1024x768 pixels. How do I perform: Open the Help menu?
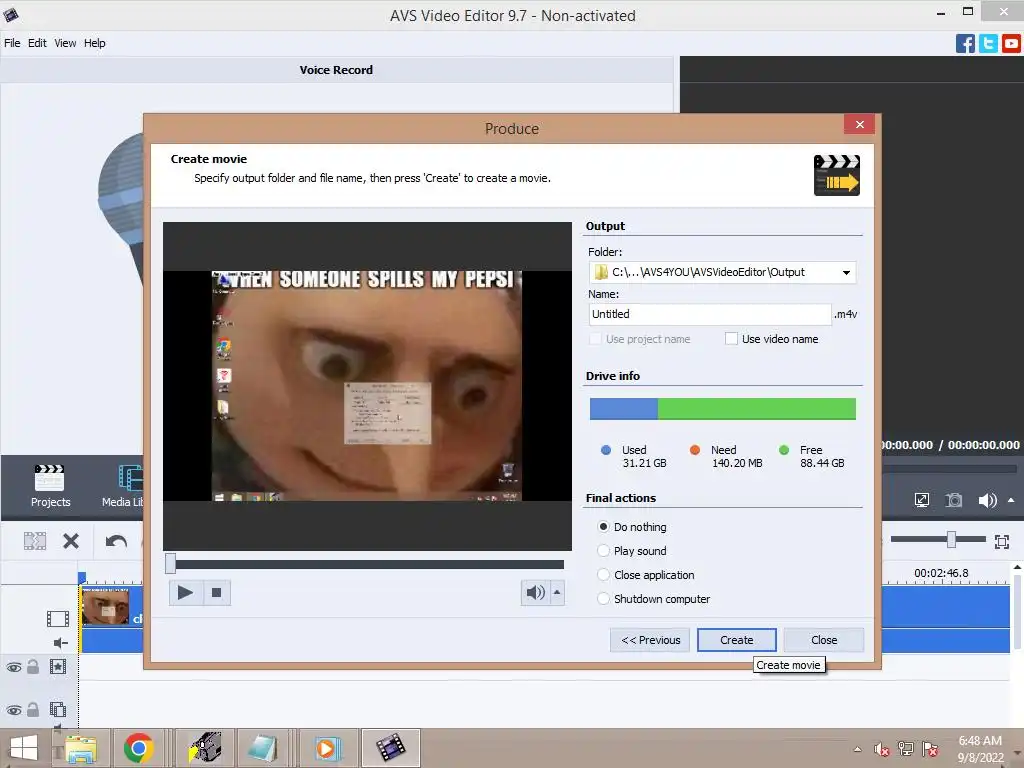(x=94, y=43)
